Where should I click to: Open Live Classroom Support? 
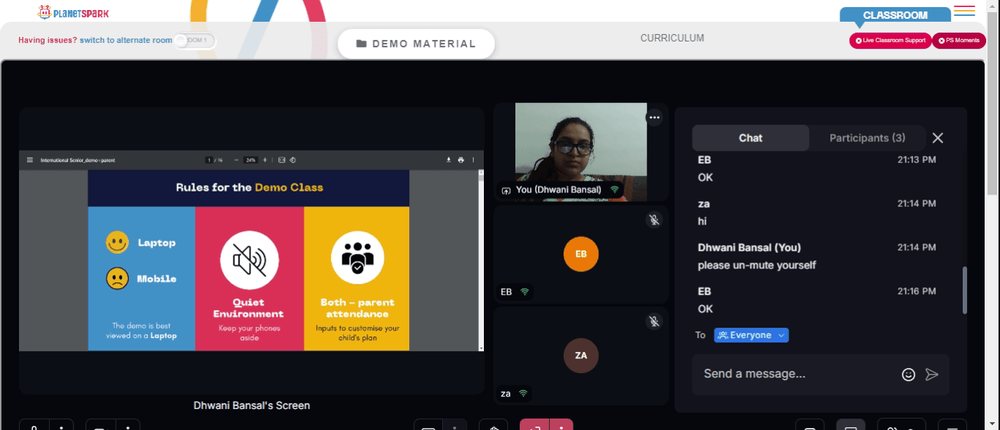click(x=890, y=41)
